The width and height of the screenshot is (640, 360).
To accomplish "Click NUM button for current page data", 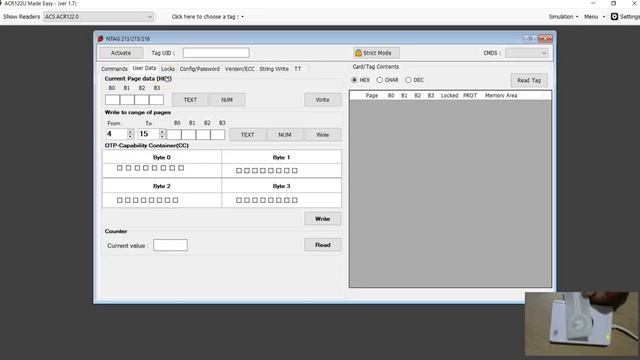I will tap(227, 100).
